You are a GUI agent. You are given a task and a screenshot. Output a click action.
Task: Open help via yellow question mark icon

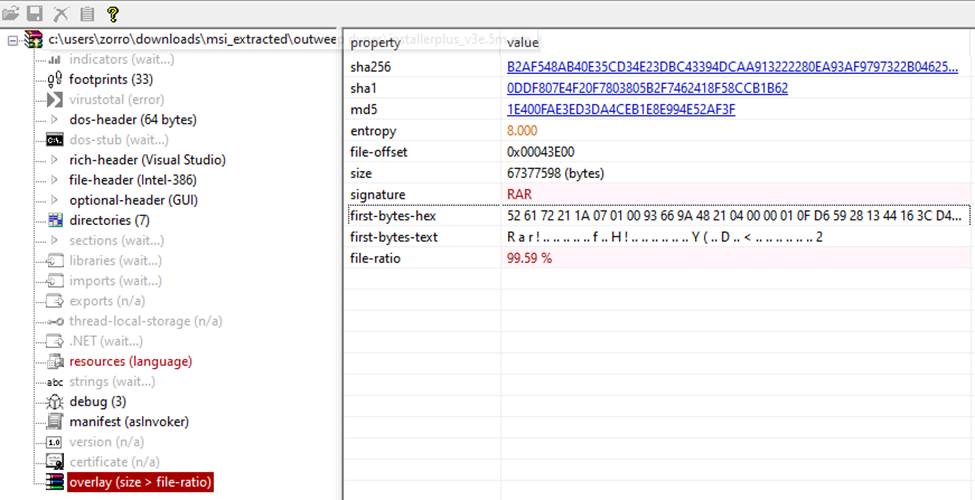point(112,14)
